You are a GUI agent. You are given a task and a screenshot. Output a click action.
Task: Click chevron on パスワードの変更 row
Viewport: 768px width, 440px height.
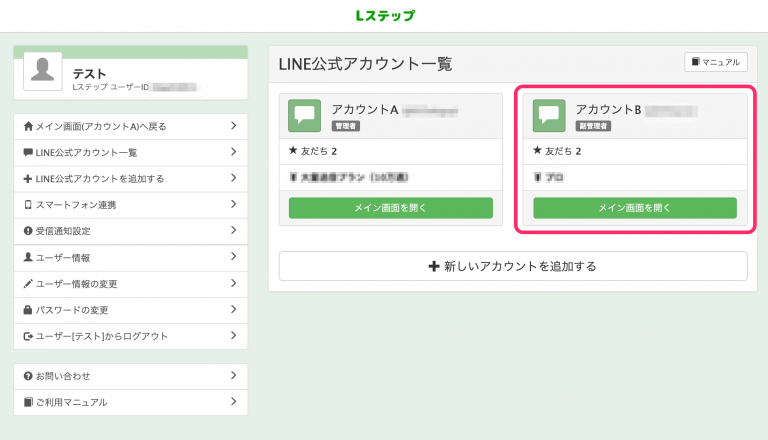234,309
